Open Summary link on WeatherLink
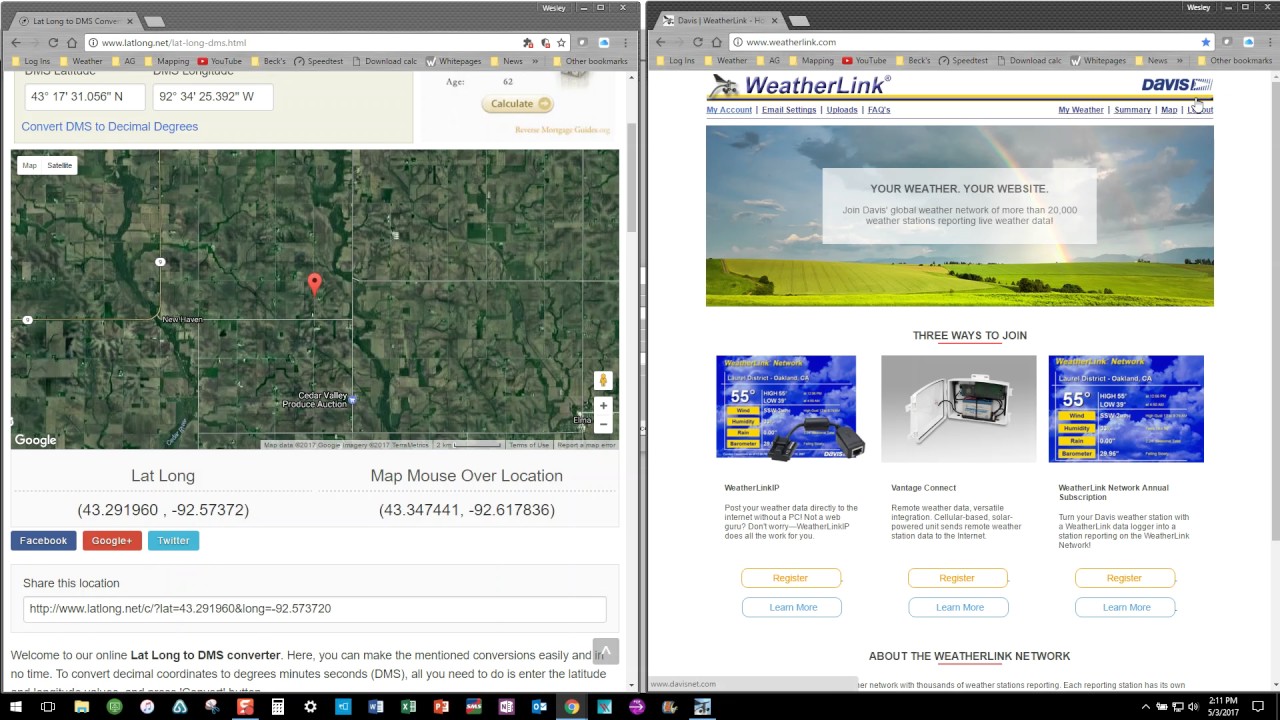The image size is (1280, 720). click(1132, 110)
